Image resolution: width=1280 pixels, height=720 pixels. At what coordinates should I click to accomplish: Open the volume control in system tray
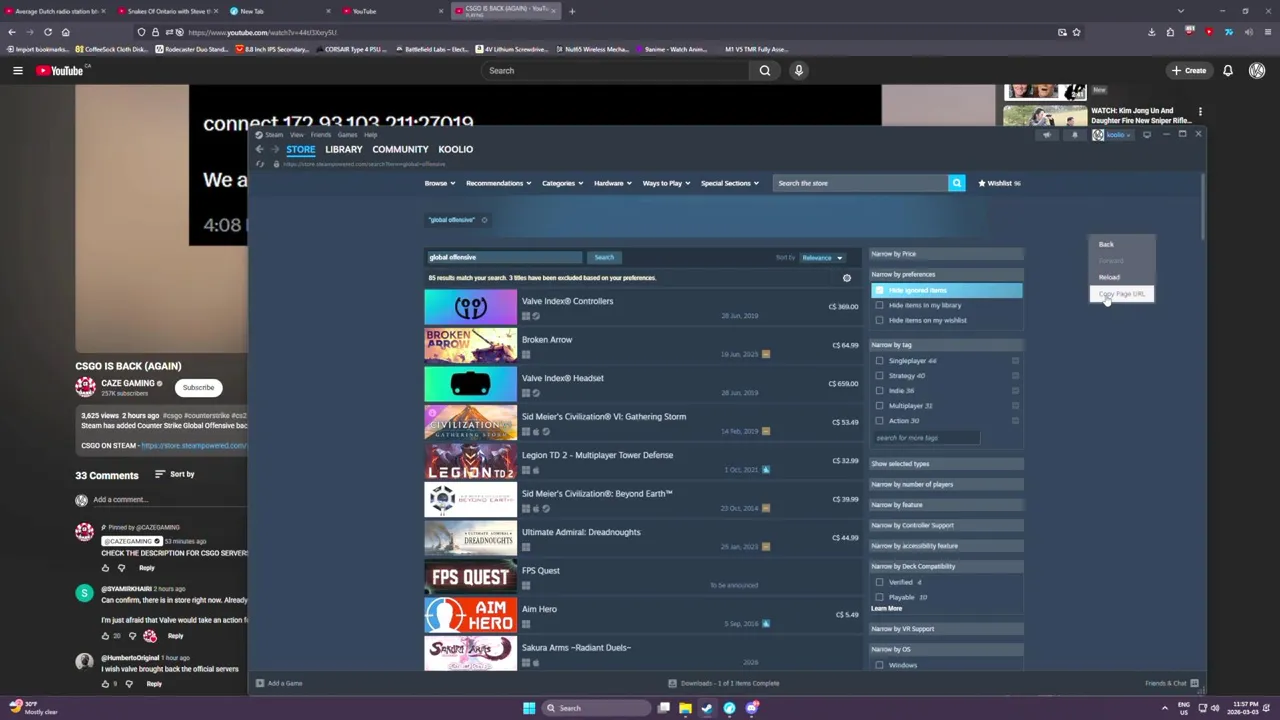1215,708
